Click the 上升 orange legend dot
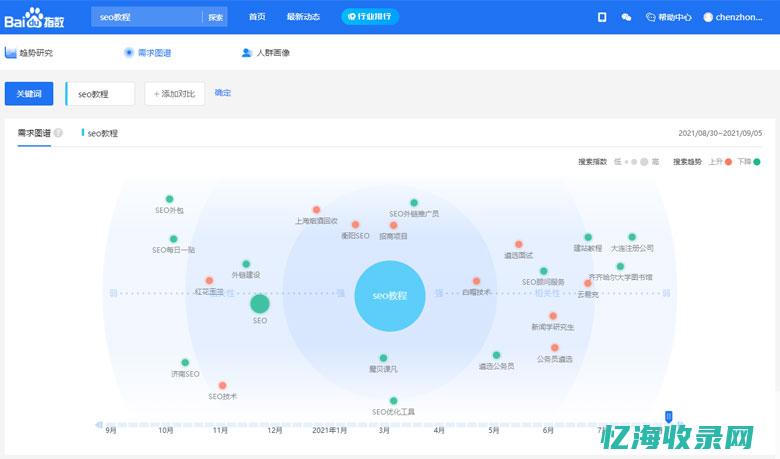 (728, 162)
